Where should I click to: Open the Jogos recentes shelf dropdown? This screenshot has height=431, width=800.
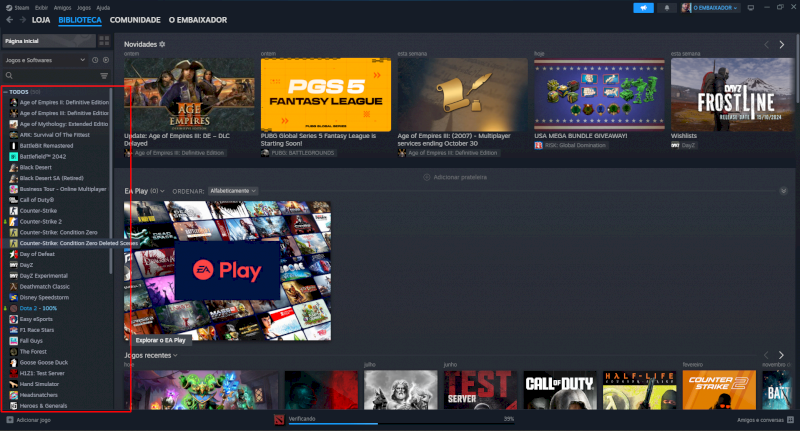pos(176,356)
